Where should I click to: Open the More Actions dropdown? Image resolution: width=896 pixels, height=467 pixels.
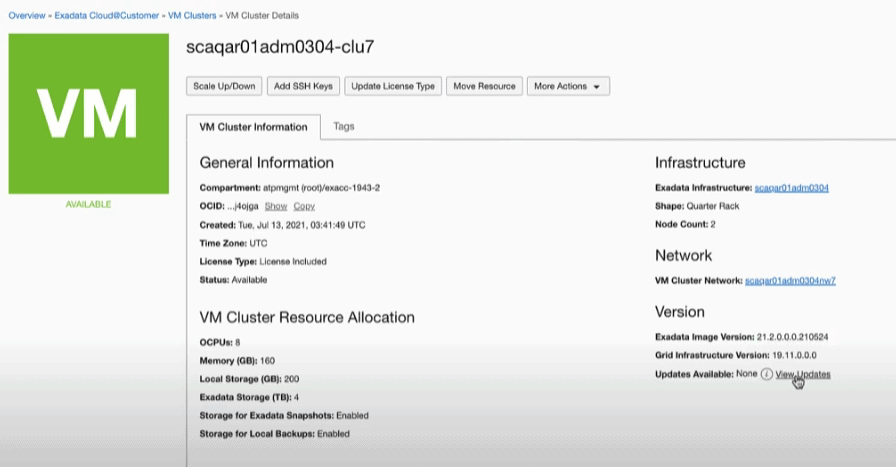[567, 86]
